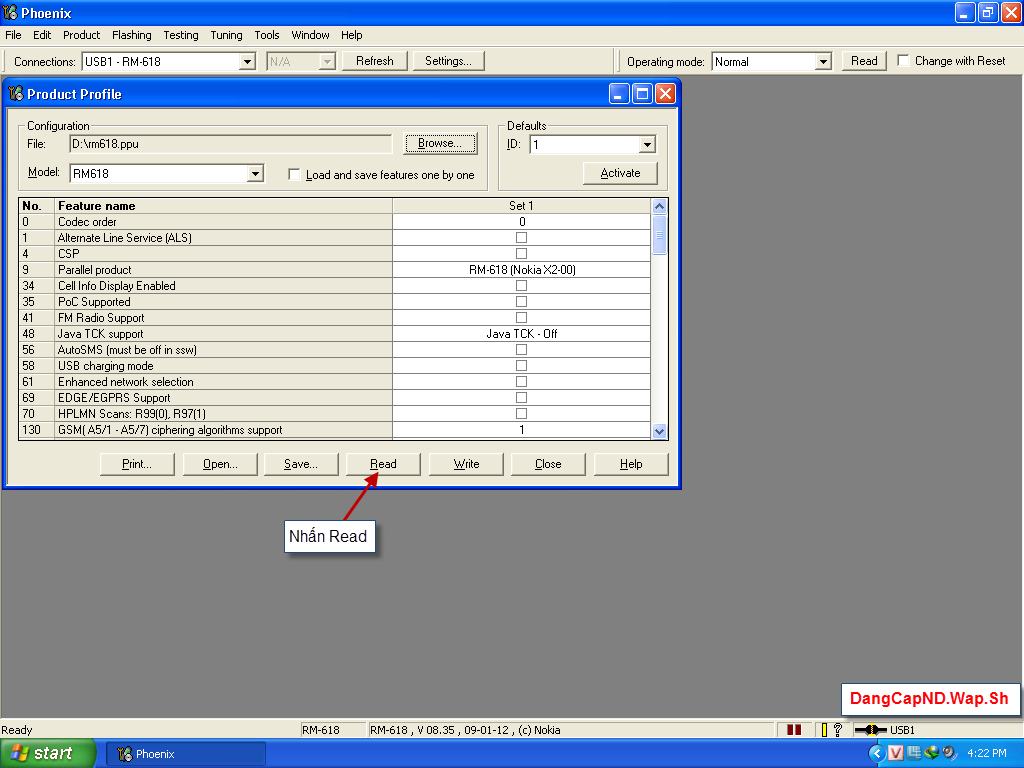Open connection Settings
Screen dimensions: 1024x768
448,61
